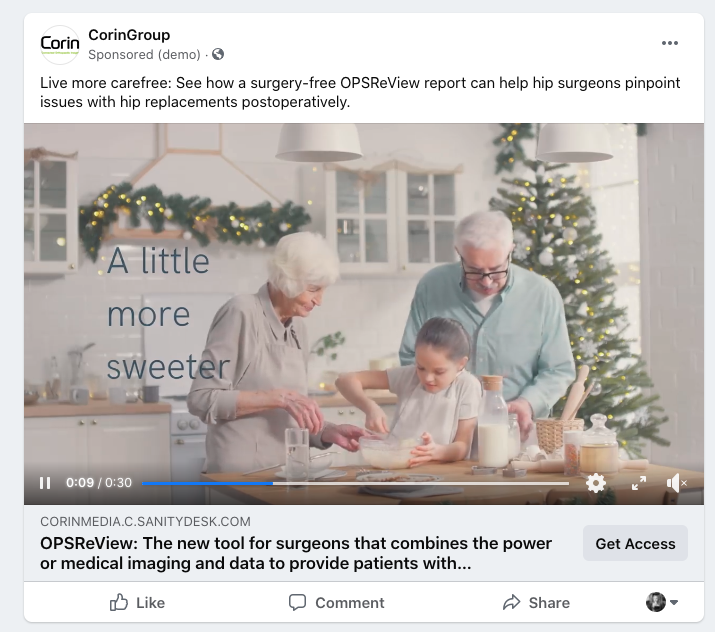715x632 pixels.
Task: Expand video to fullscreen
Action: click(x=639, y=483)
